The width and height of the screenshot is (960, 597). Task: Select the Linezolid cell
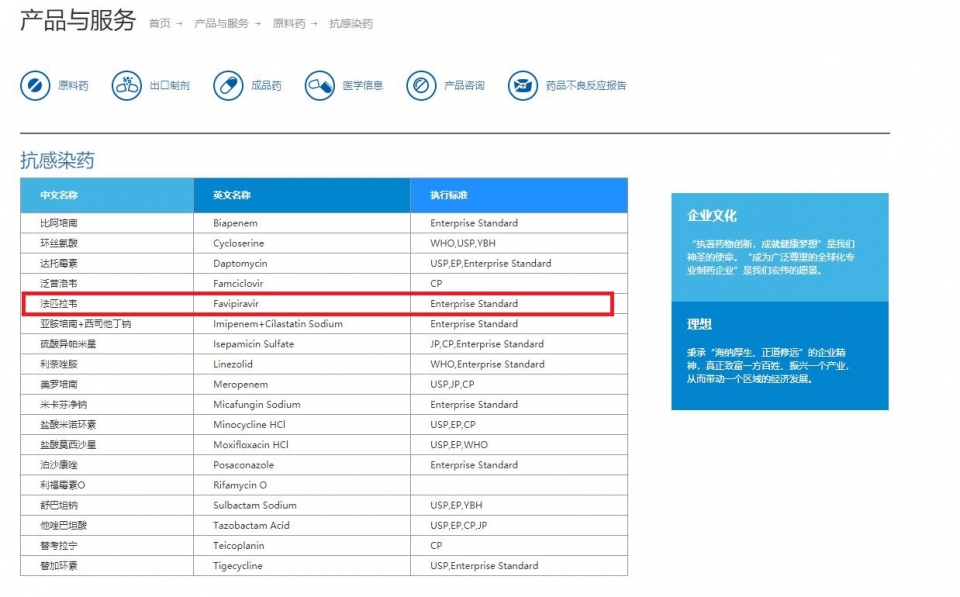(x=302, y=364)
